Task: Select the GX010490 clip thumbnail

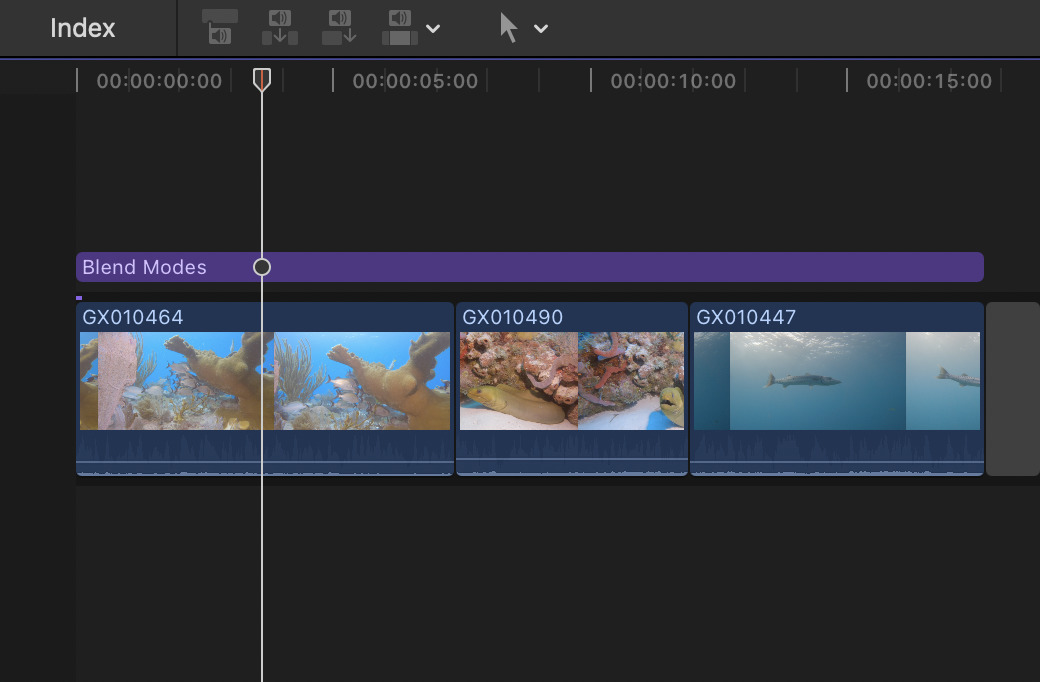Action: 572,381
